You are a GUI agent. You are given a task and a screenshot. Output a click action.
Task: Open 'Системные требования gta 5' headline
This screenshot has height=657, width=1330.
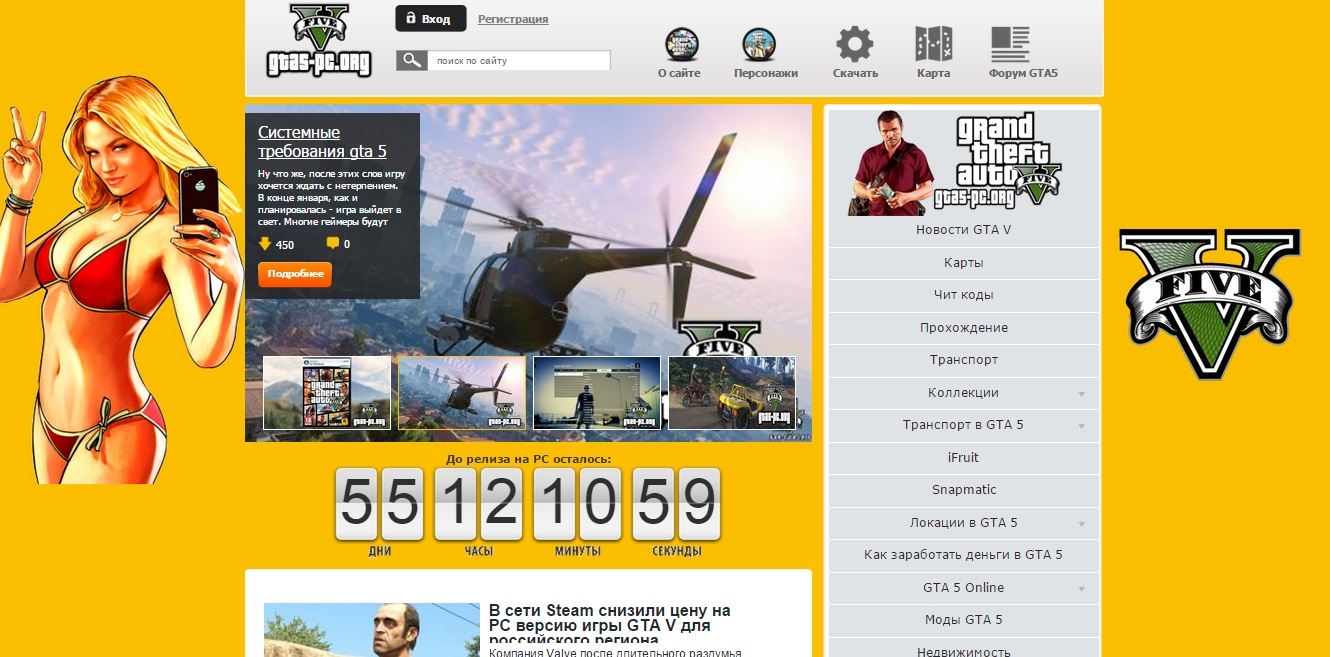coord(322,142)
